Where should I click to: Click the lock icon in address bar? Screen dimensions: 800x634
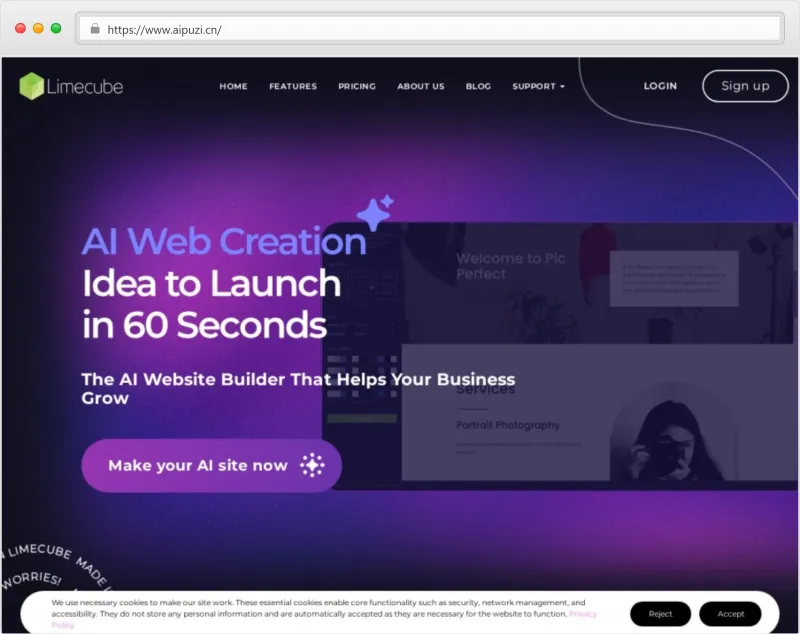[x=95, y=29]
